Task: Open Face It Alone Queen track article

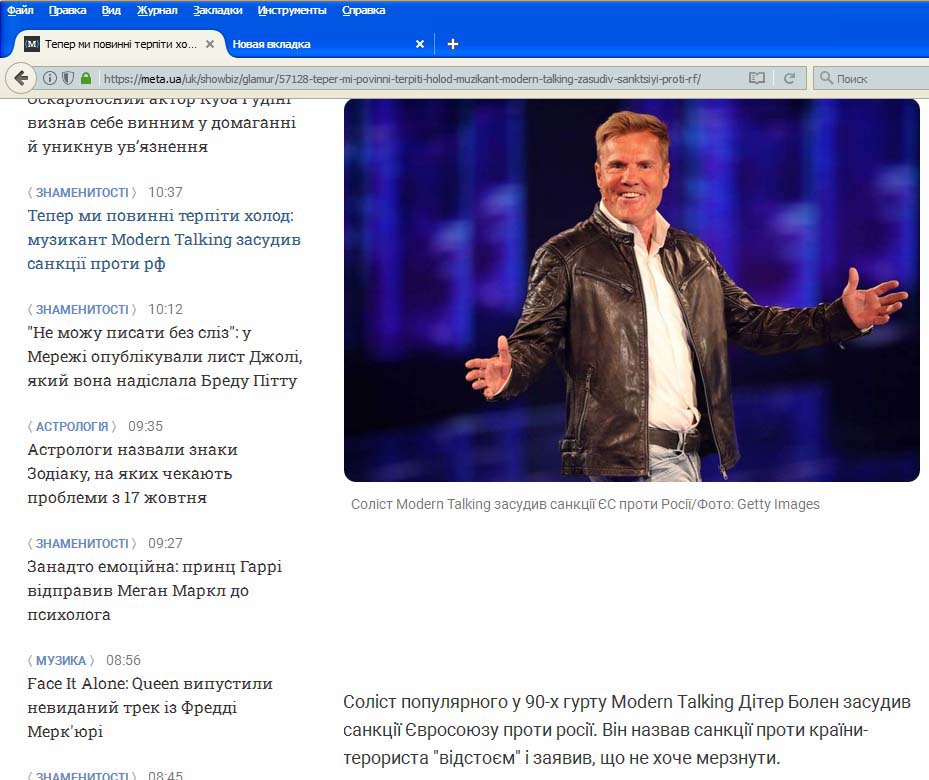Action: [x=150, y=707]
